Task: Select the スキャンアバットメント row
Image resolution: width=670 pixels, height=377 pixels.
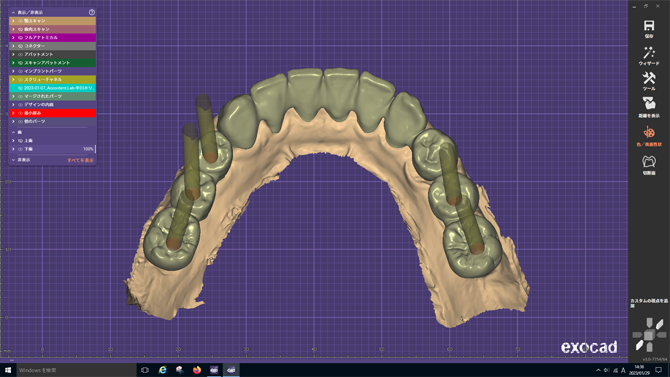Action: click(53, 63)
